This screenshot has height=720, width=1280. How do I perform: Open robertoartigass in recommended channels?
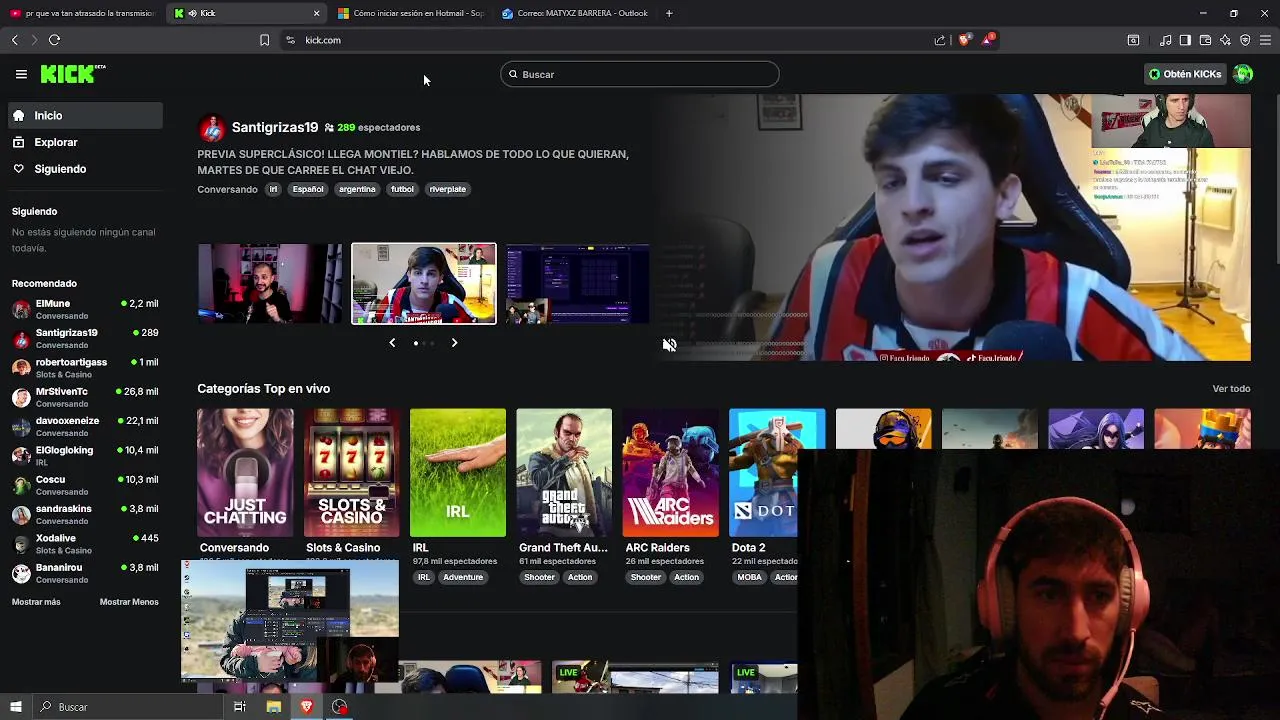click(85, 368)
